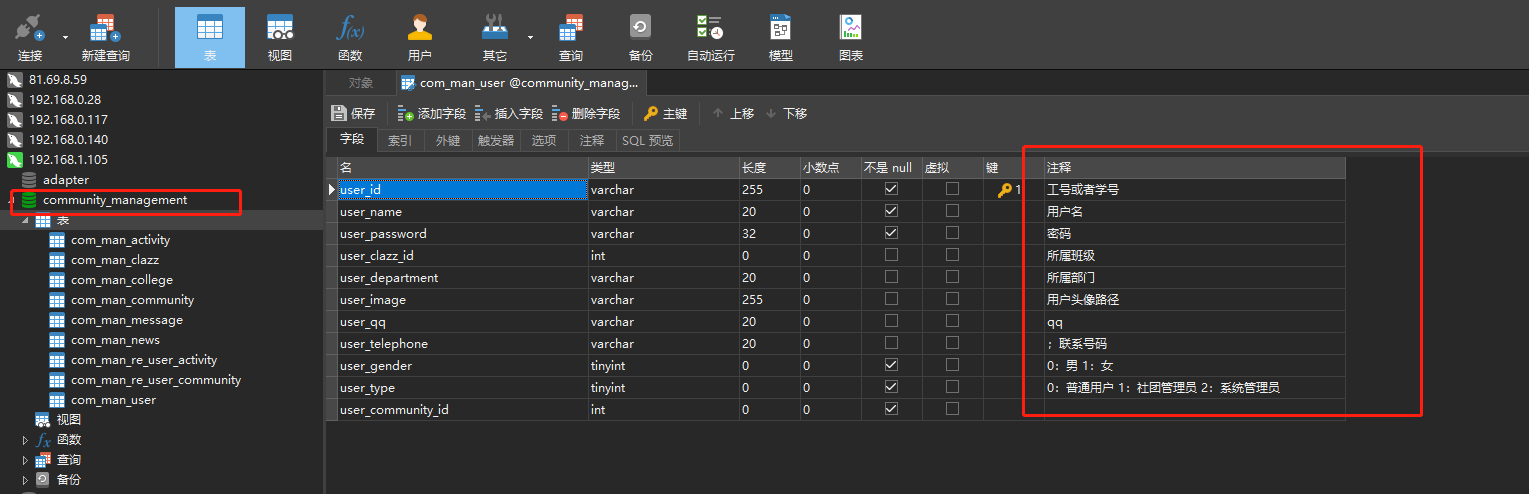The width and height of the screenshot is (1529, 494).
Task: Switch to the SQL 预览 tab
Action: point(648,141)
